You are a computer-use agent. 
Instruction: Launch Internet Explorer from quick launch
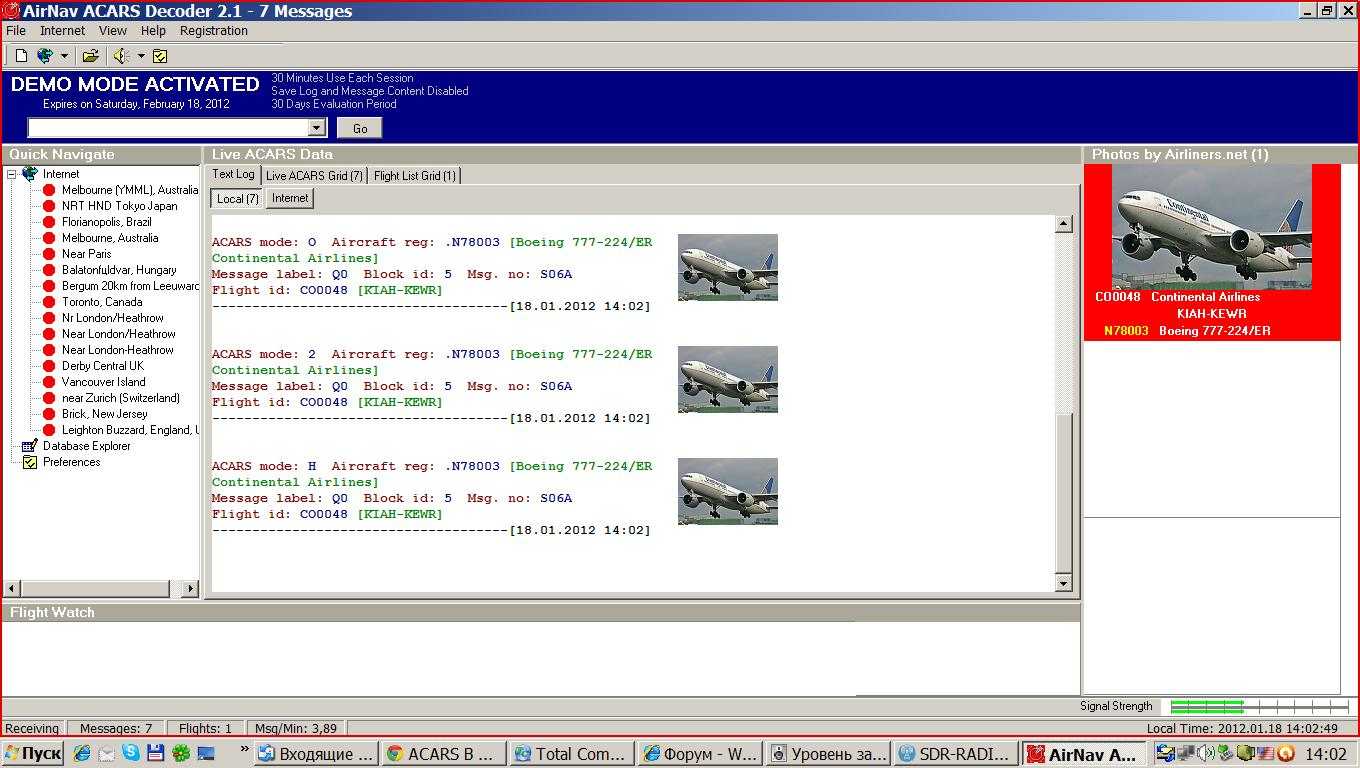(82, 753)
